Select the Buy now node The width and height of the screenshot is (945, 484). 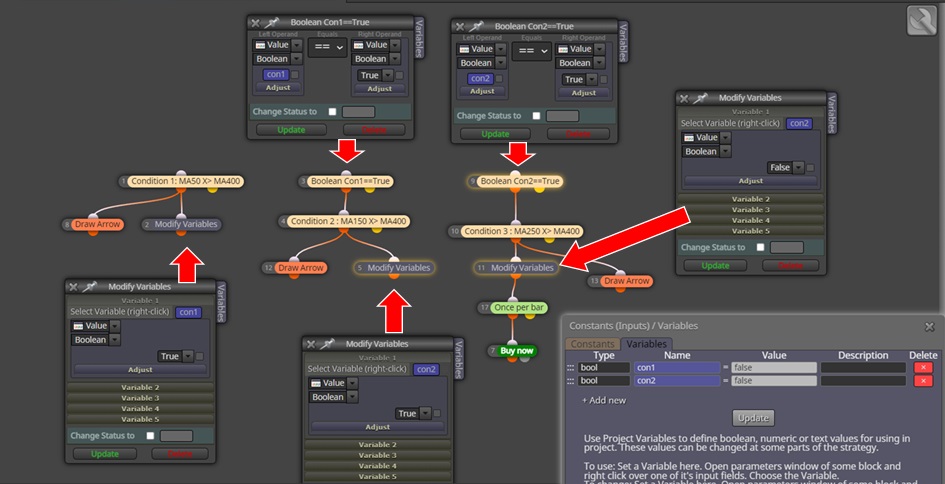(517, 351)
